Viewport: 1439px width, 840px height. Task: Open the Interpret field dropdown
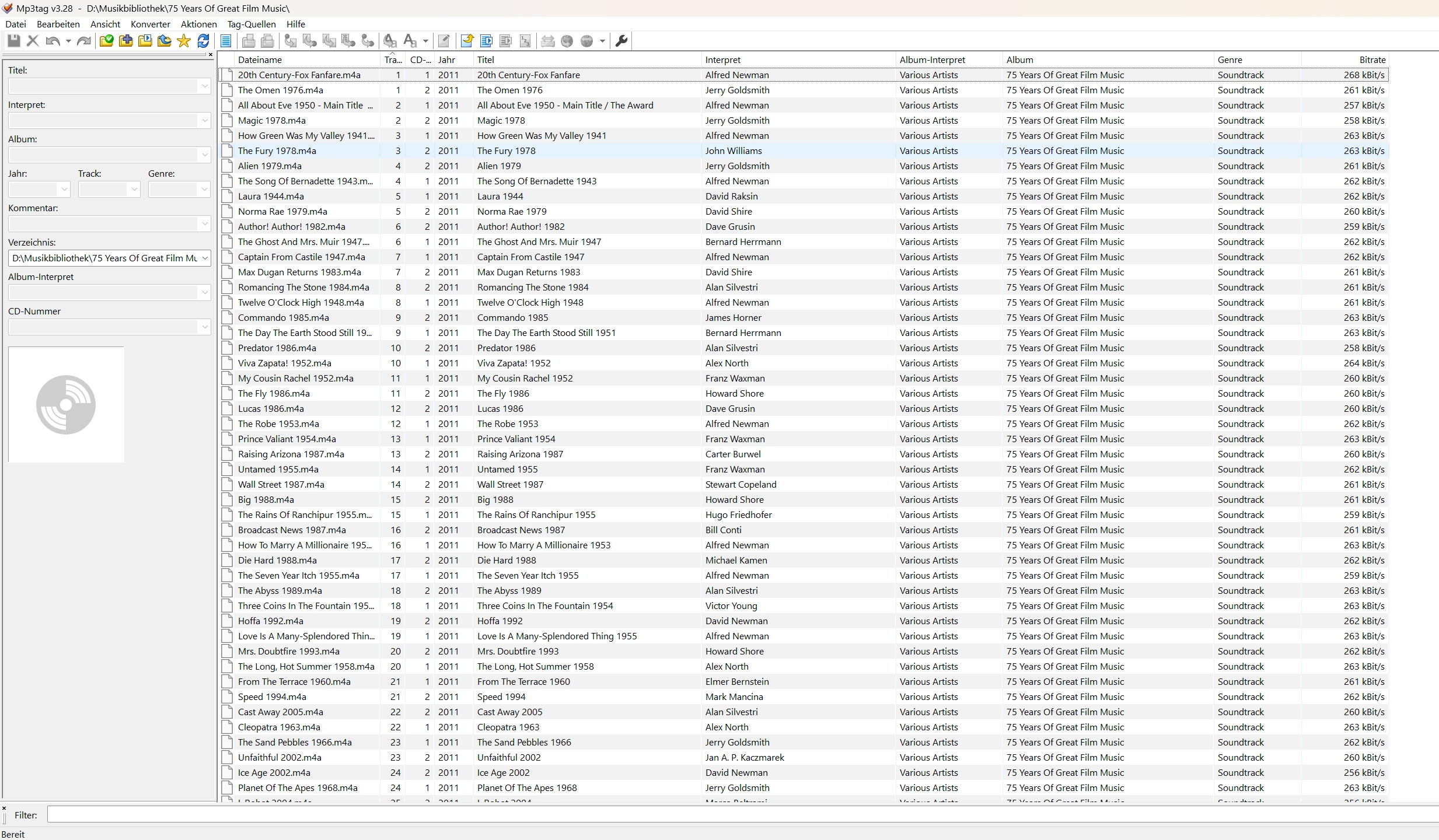click(x=204, y=121)
